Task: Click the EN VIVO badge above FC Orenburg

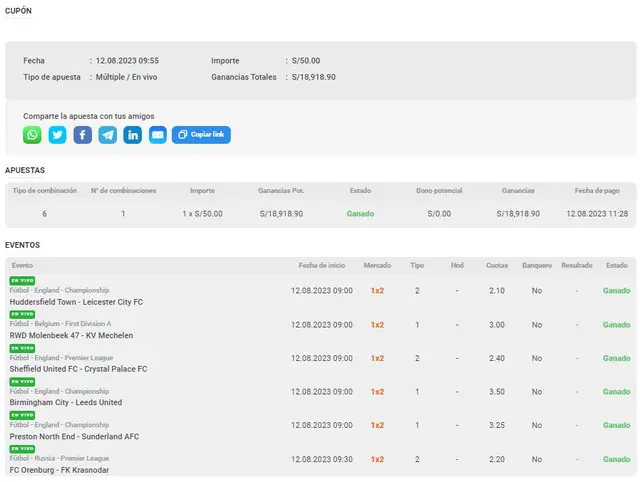Action: point(22,449)
